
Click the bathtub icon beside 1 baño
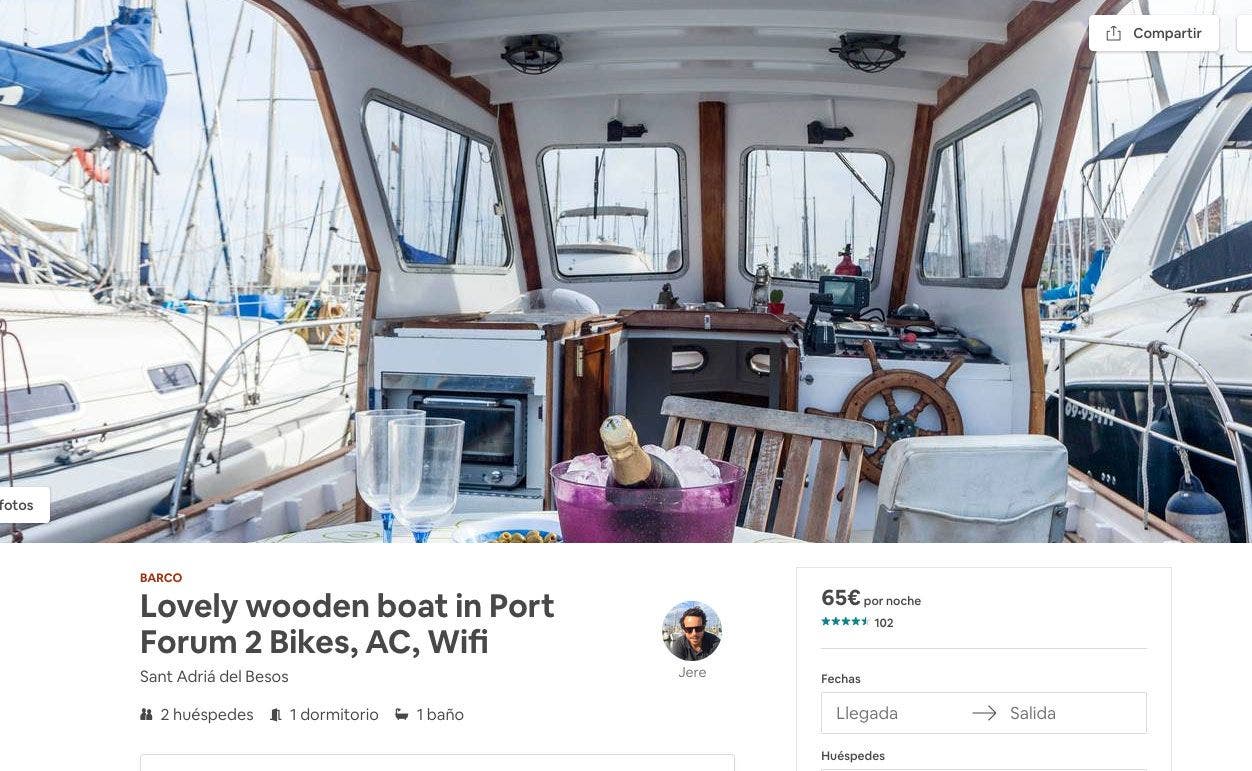pyautogui.click(x=402, y=714)
